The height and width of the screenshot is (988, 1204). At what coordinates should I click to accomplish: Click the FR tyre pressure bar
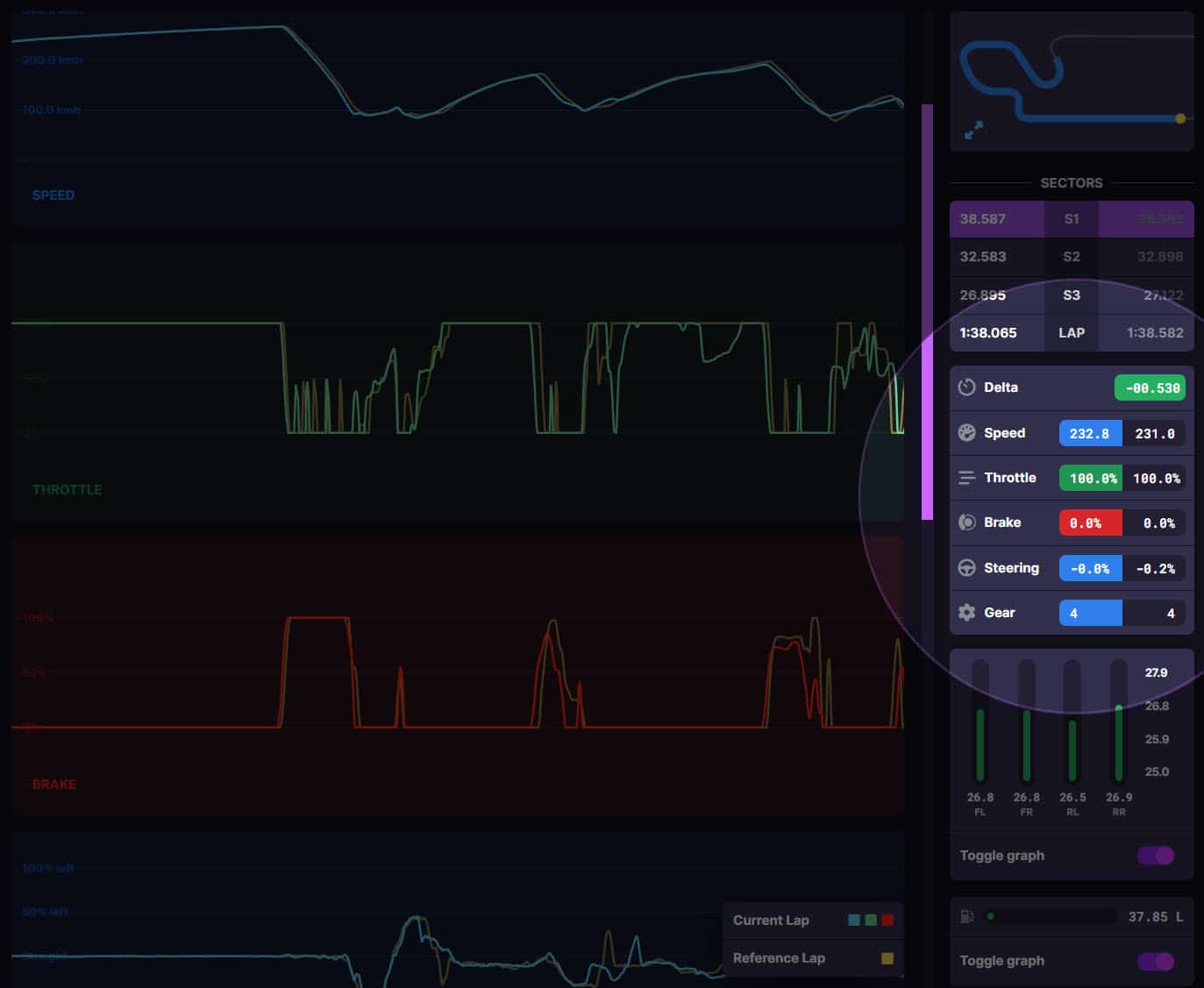1026,721
